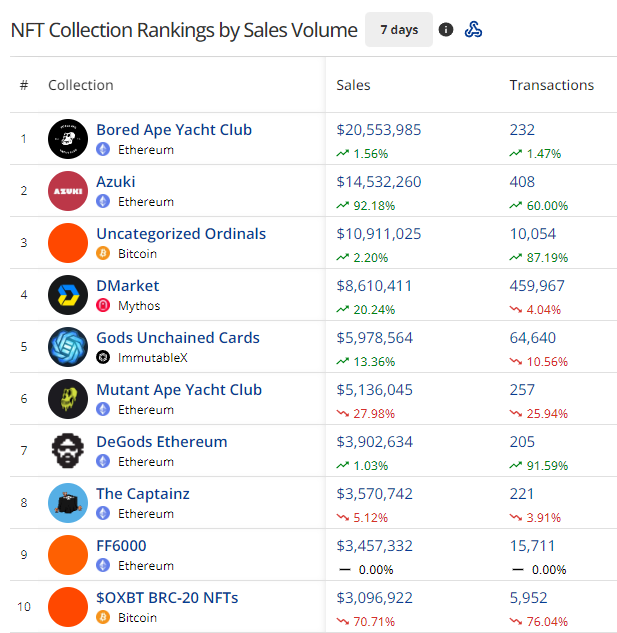Click DMarket transactions count 459,967
The width and height of the screenshot is (617, 633).
coord(537,286)
